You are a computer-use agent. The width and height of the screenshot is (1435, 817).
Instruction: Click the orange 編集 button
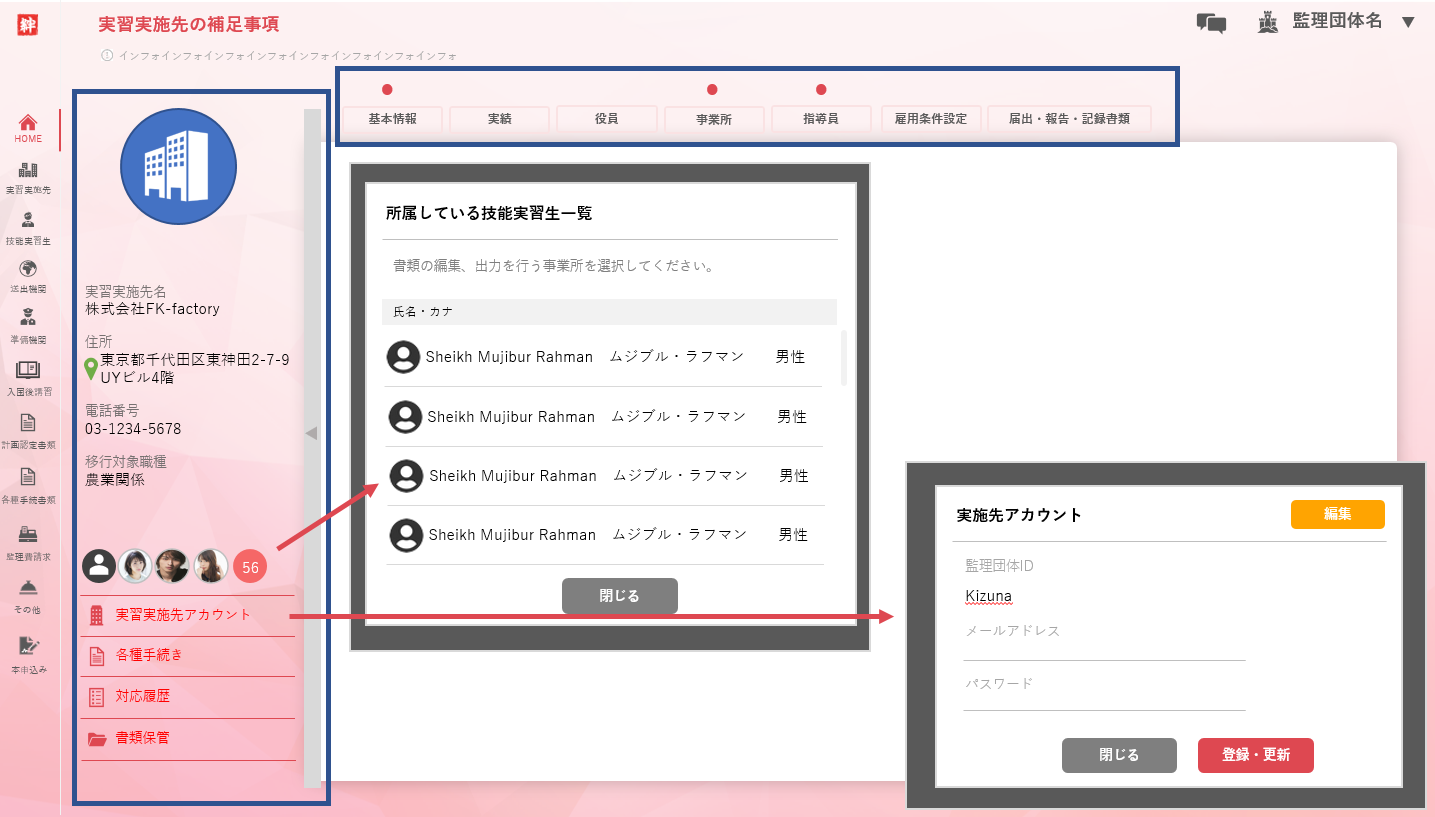pyautogui.click(x=1337, y=514)
